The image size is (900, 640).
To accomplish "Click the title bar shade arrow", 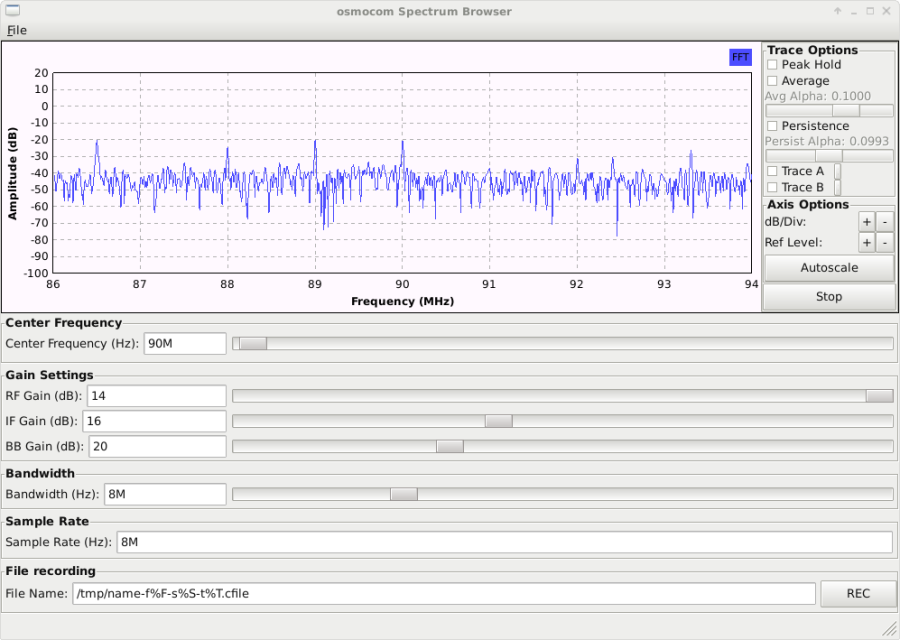I will coord(837,11).
